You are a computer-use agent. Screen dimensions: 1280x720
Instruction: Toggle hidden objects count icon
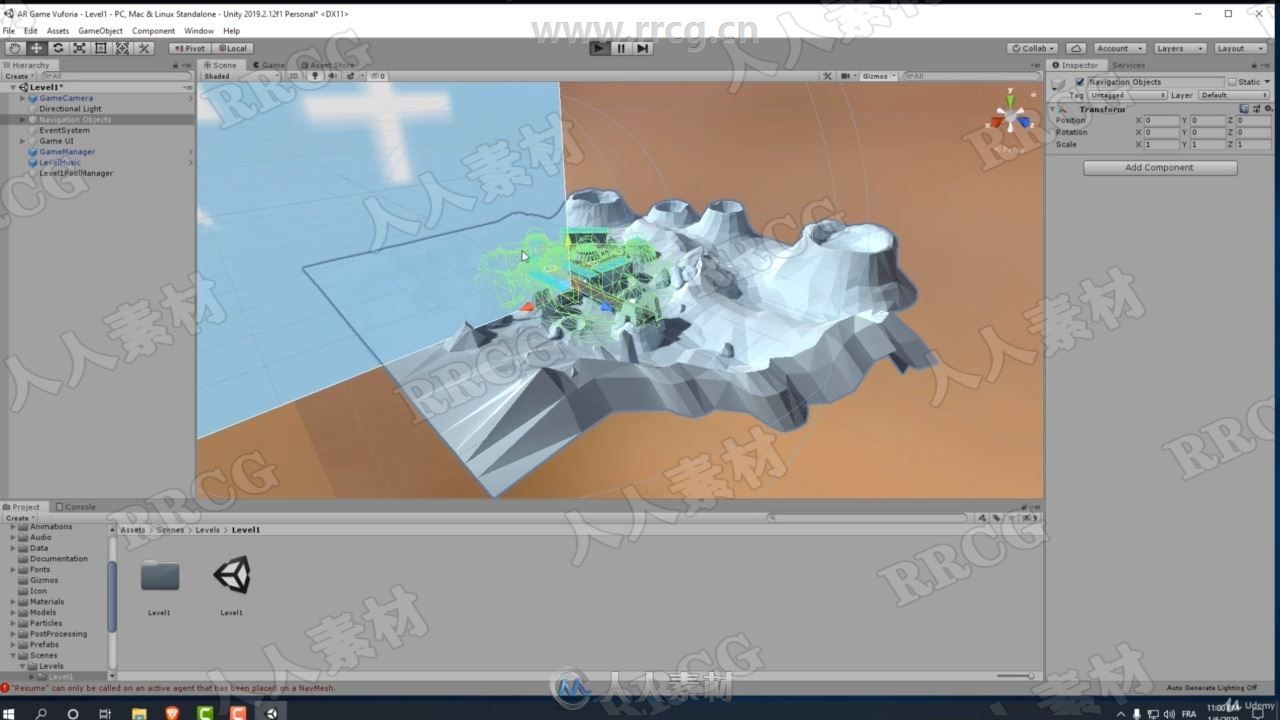[x=377, y=76]
